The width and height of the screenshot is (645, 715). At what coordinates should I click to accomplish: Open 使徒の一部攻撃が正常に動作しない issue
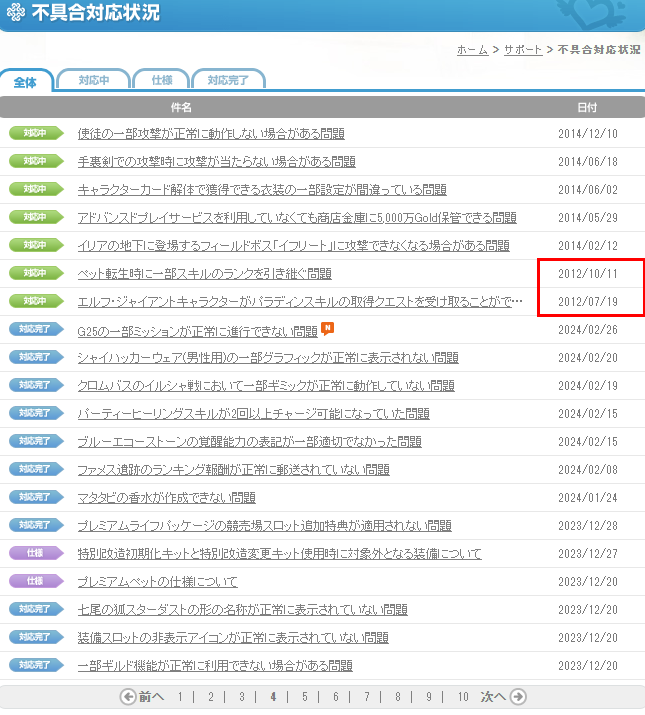point(211,133)
